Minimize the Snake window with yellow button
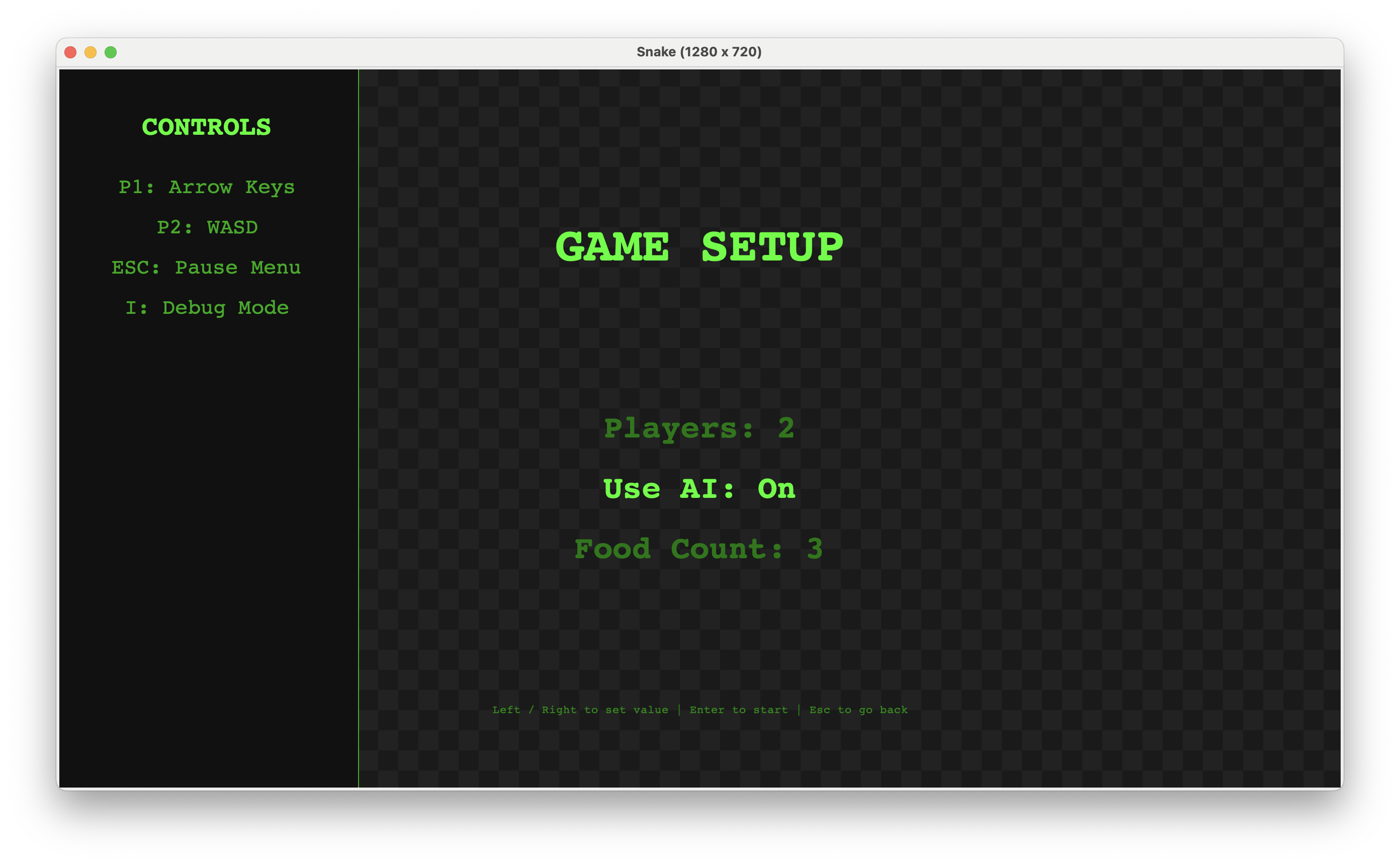The height and width of the screenshot is (865, 1400). (x=91, y=52)
